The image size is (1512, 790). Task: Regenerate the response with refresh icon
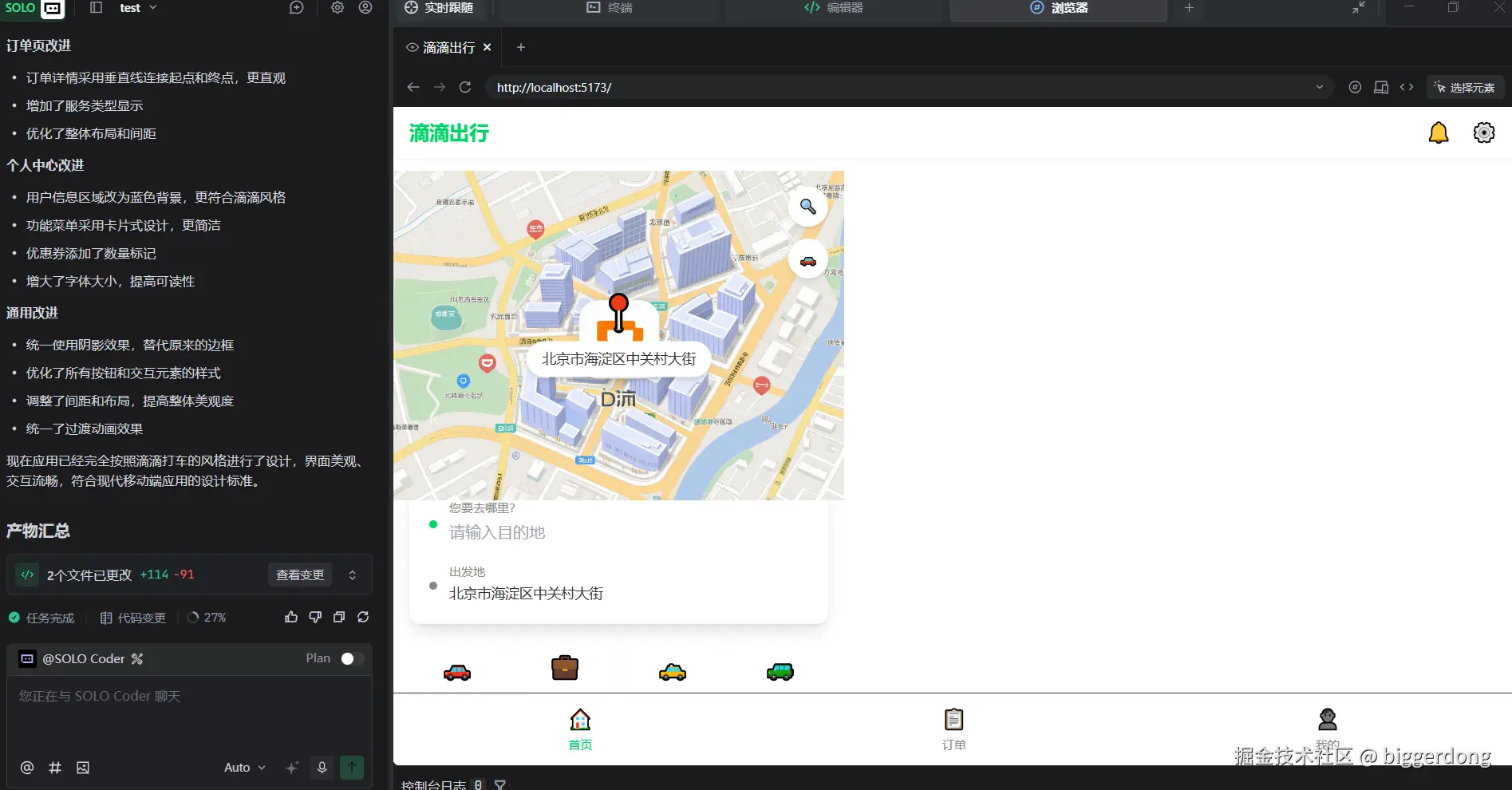[x=363, y=617]
